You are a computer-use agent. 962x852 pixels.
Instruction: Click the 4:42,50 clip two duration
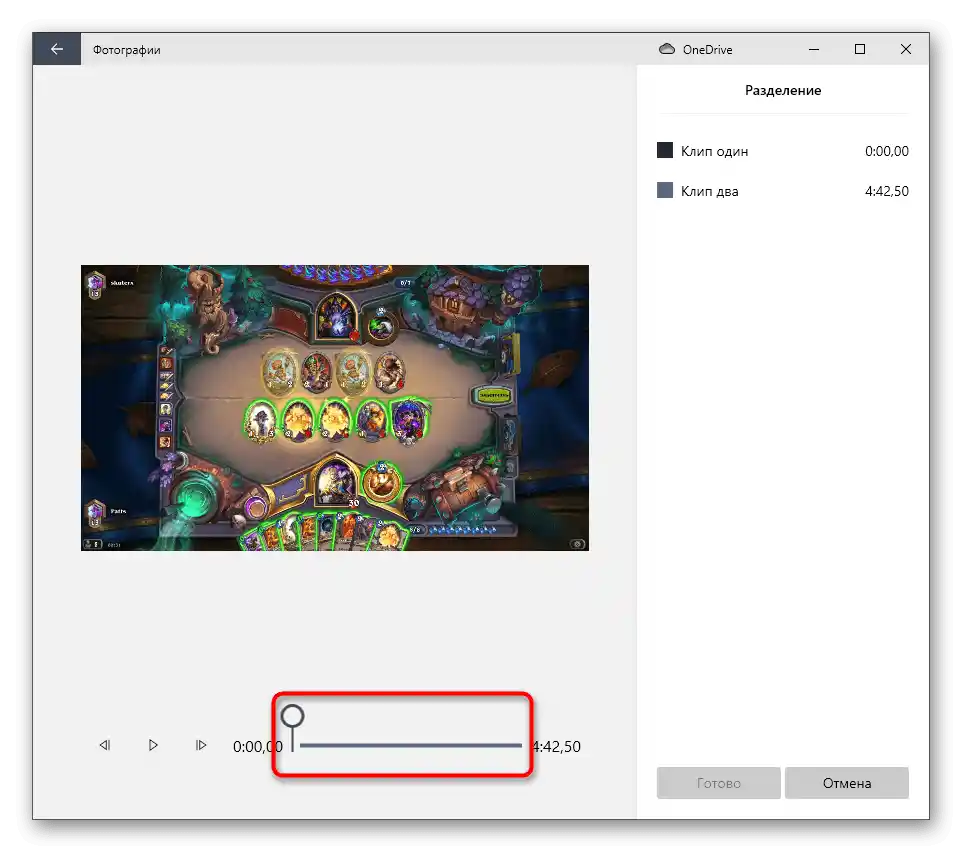(x=887, y=191)
